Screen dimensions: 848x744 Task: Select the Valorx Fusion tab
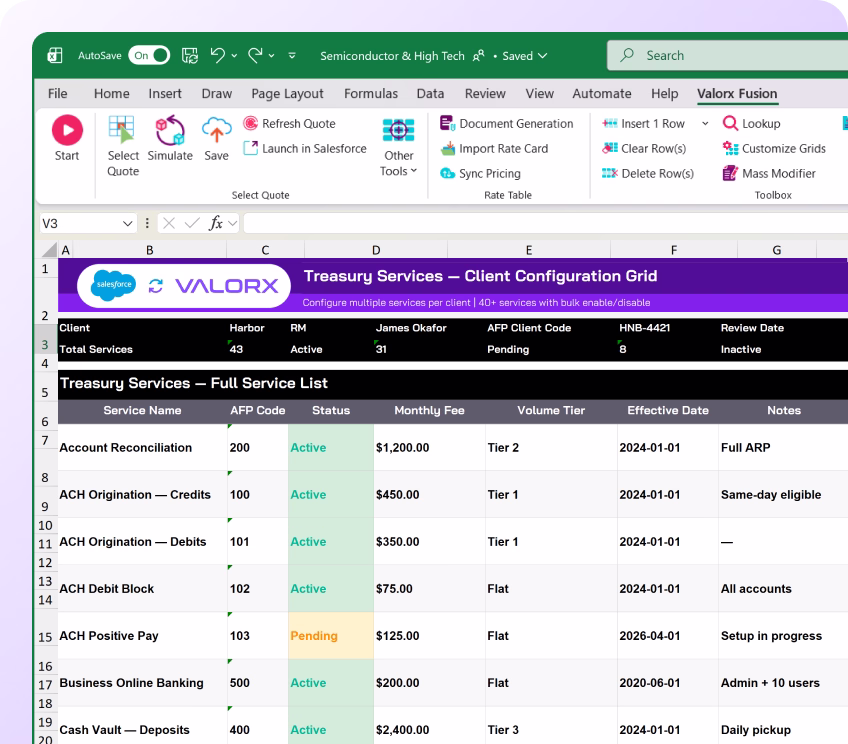pos(737,94)
